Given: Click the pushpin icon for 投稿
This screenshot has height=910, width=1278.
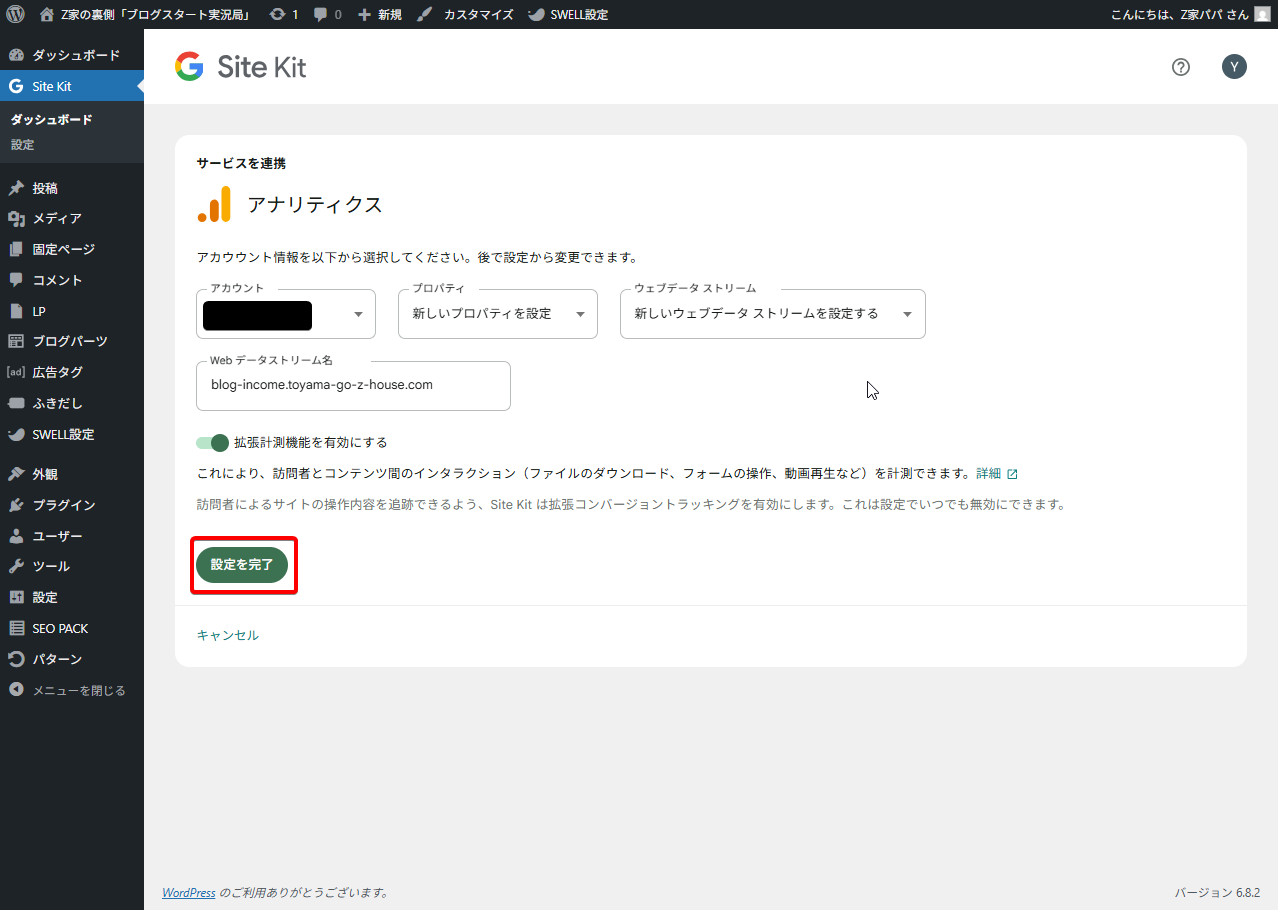Looking at the screenshot, I should (x=16, y=188).
